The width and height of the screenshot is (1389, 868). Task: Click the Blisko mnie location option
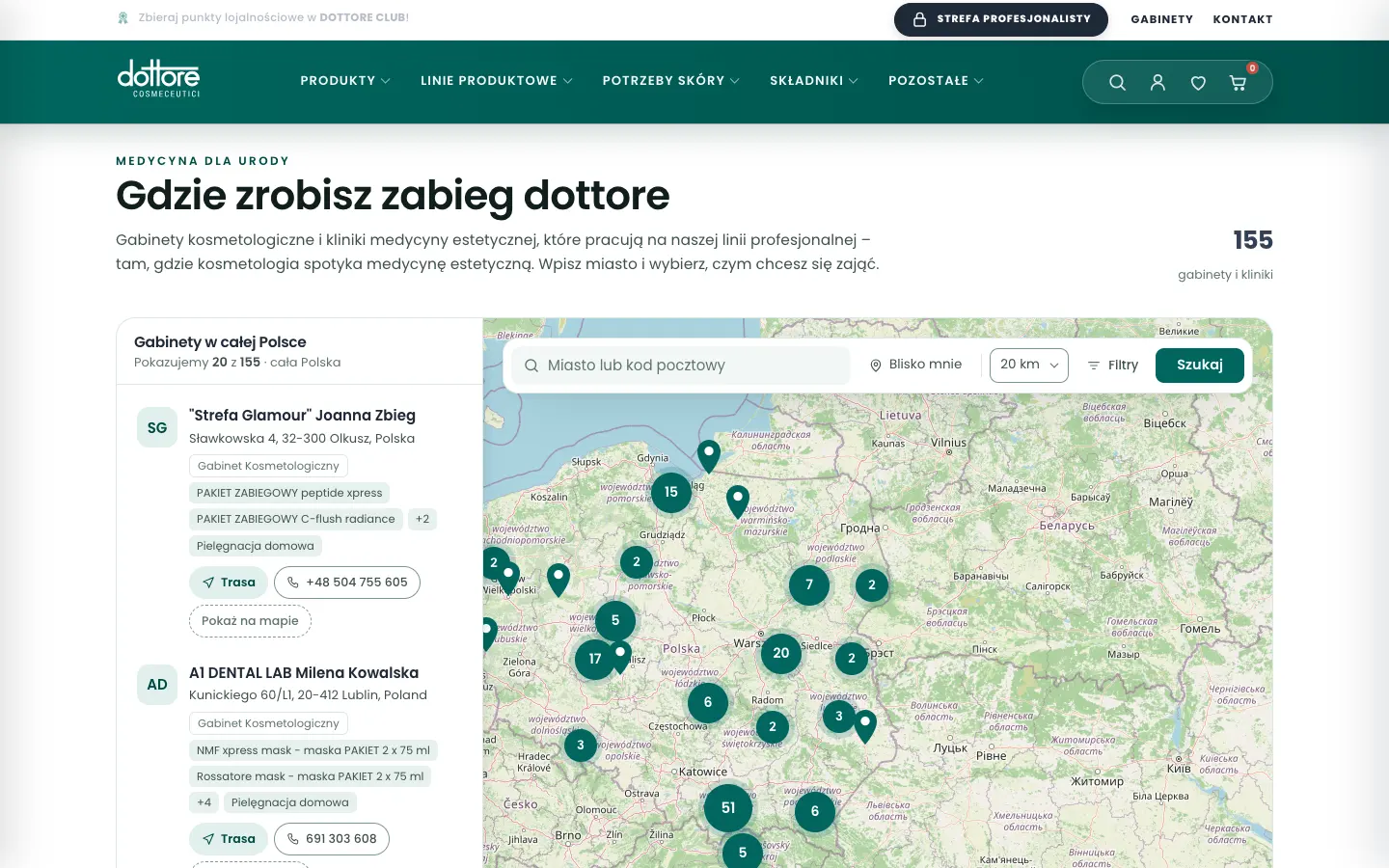coord(916,365)
